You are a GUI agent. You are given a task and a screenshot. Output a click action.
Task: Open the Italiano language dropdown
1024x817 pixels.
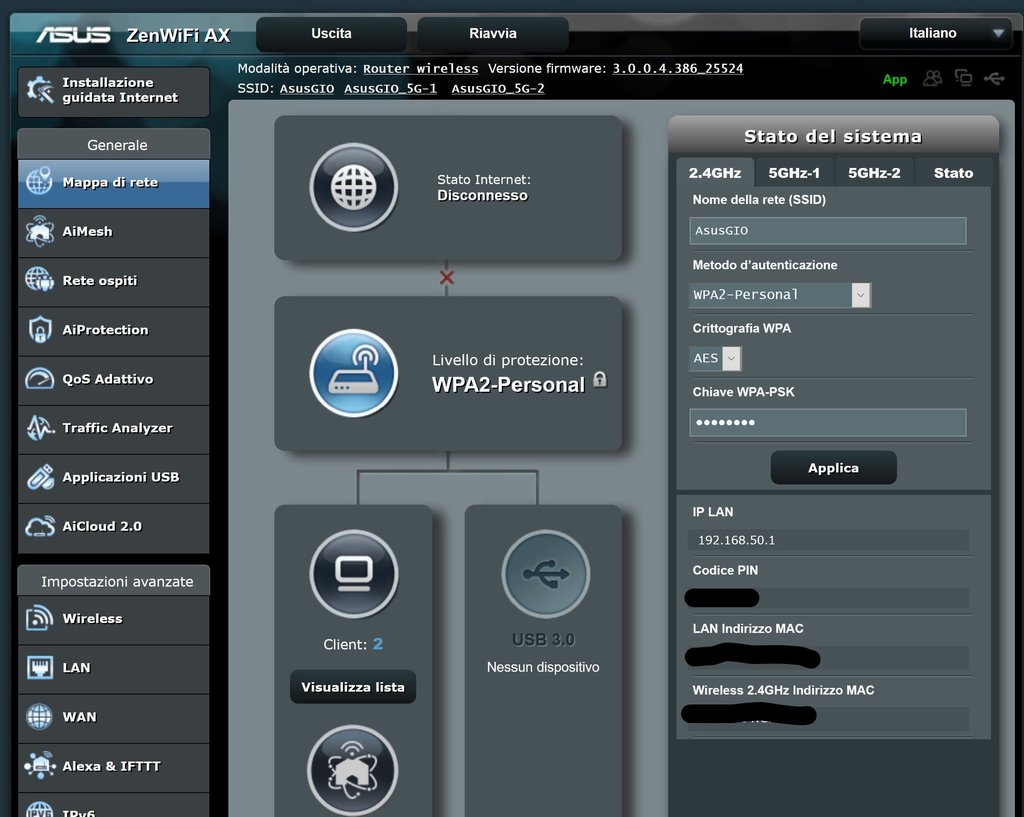tap(934, 33)
